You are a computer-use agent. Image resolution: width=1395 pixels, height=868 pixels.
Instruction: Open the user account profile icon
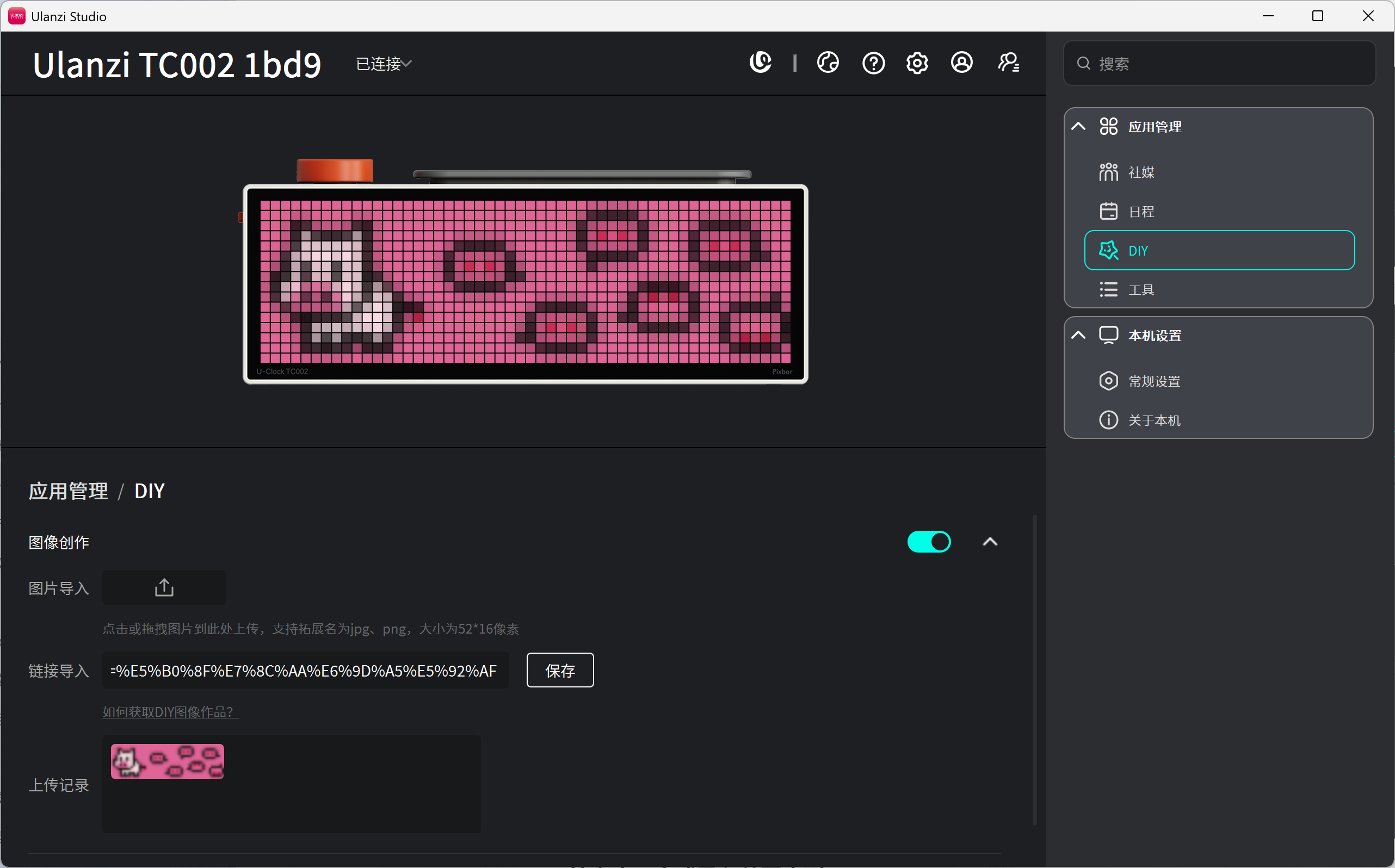tap(962, 62)
